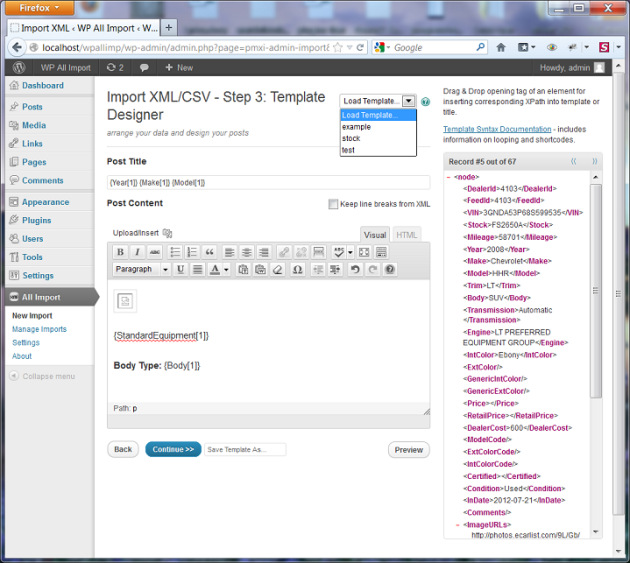Collapse the node element in XML tree
The height and width of the screenshot is (563, 630).
449,177
